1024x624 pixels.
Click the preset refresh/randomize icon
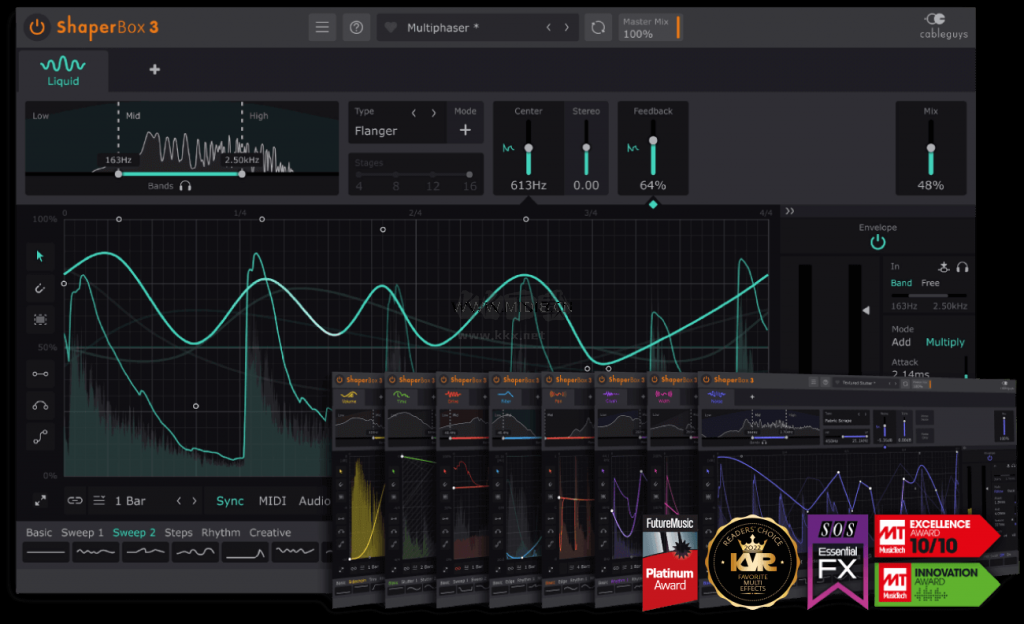tap(597, 28)
